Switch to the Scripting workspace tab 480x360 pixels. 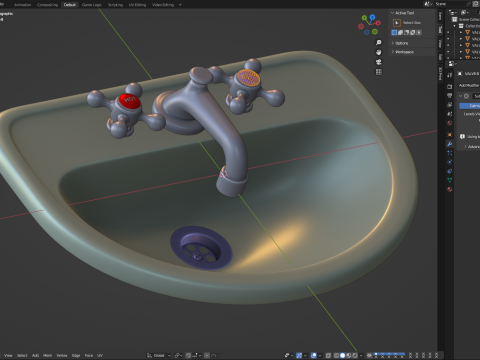point(115,5)
